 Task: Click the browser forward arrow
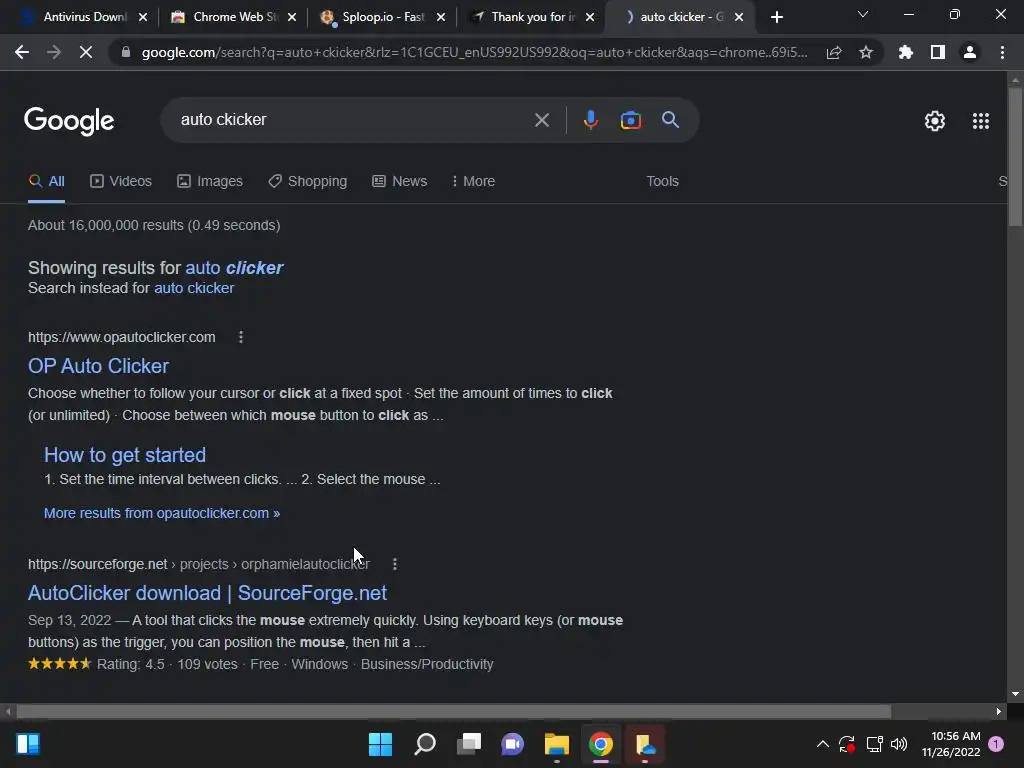(x=54, y=52)
